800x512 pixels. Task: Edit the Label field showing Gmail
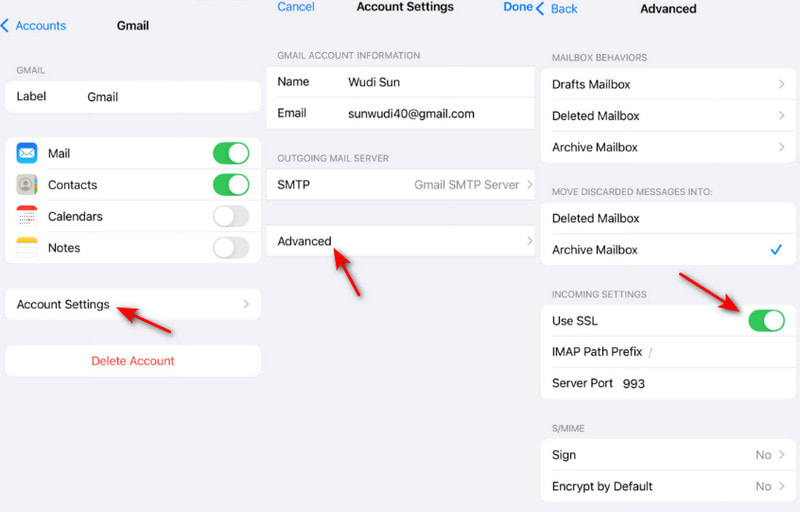click(133, 96)
